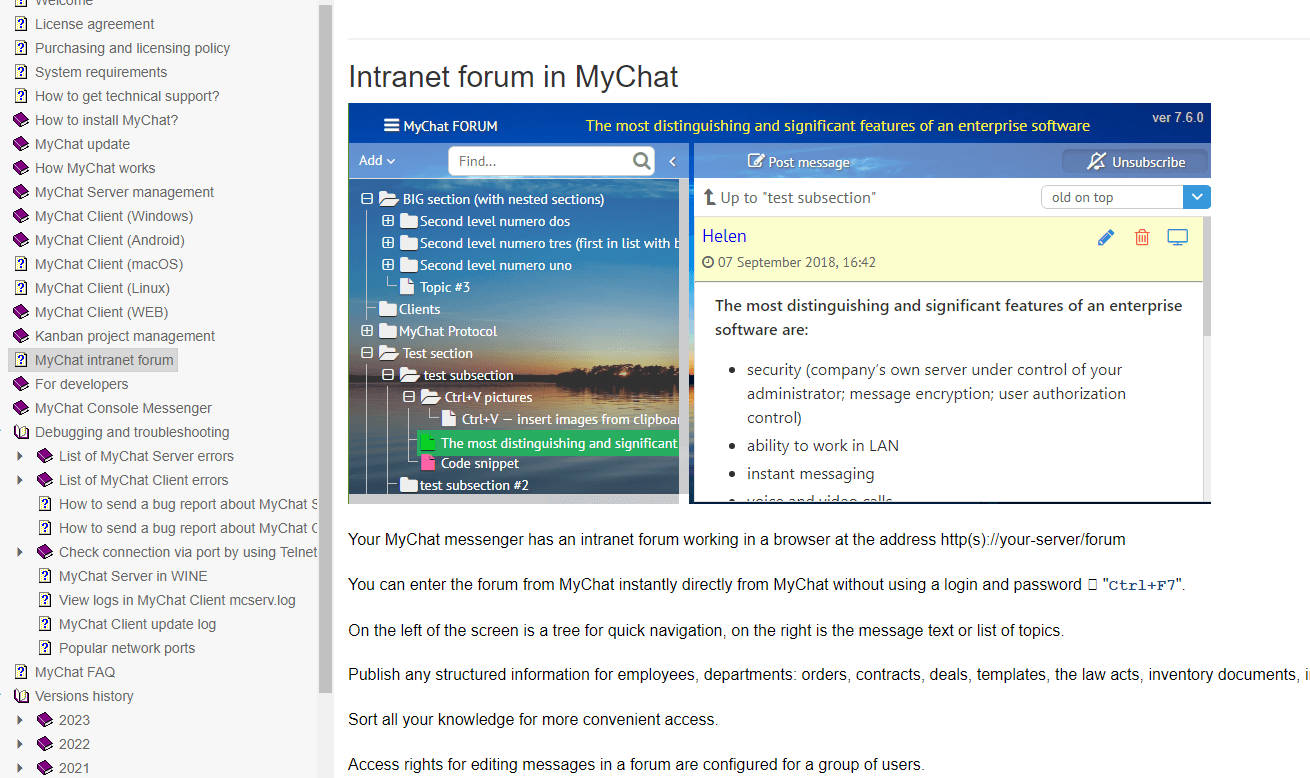1310x778 pixels.
Task: Click the red trash delete icon on Helen's message
Action: coord(1142,237)
